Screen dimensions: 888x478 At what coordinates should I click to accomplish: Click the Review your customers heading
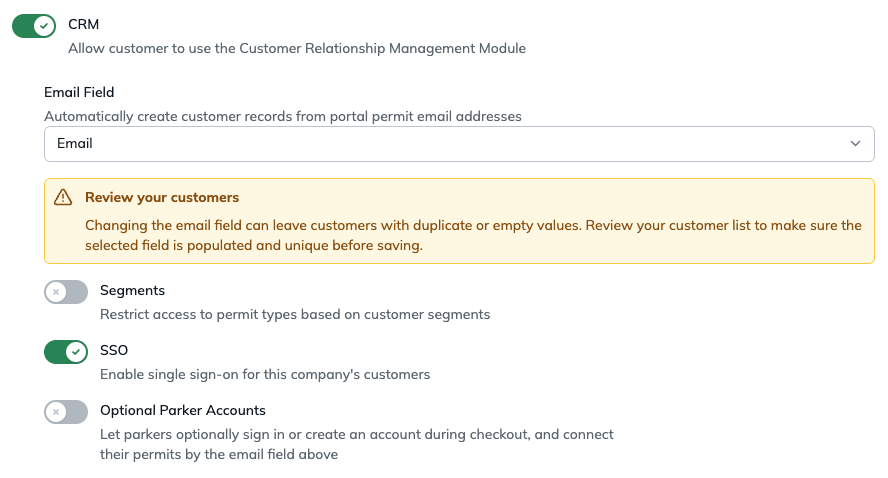pyautogui.click(x=162, y=198)
